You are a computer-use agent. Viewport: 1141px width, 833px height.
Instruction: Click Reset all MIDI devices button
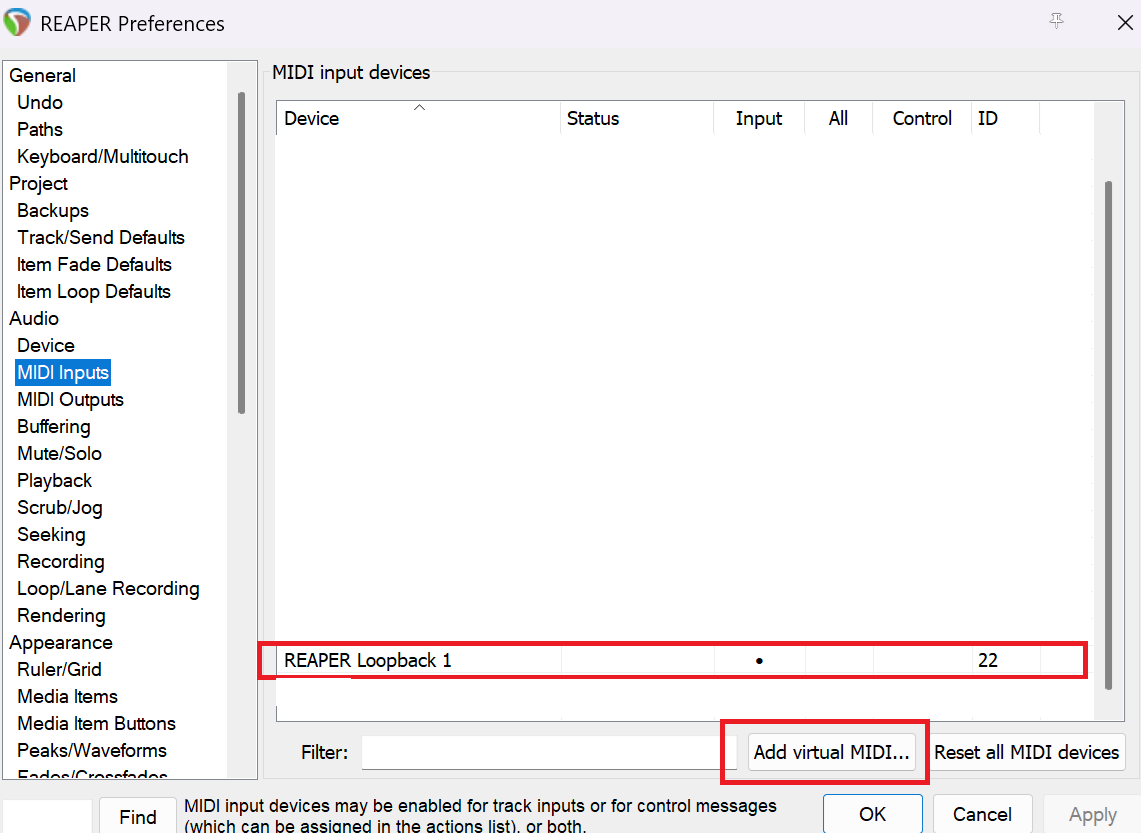pyautogui.click(x=1026, y=752)
